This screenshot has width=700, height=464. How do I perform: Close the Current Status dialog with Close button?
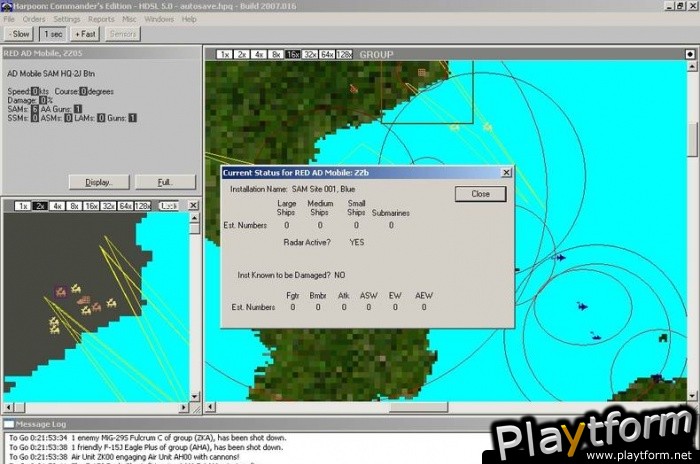pyautogui.click(x=480, y=194)
